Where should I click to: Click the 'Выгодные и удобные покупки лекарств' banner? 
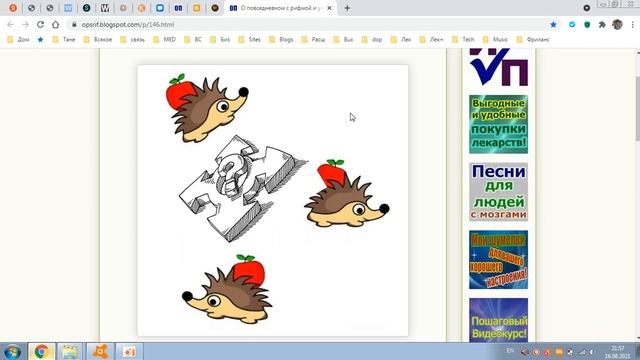pyautogui.click(x=498, y=124)
